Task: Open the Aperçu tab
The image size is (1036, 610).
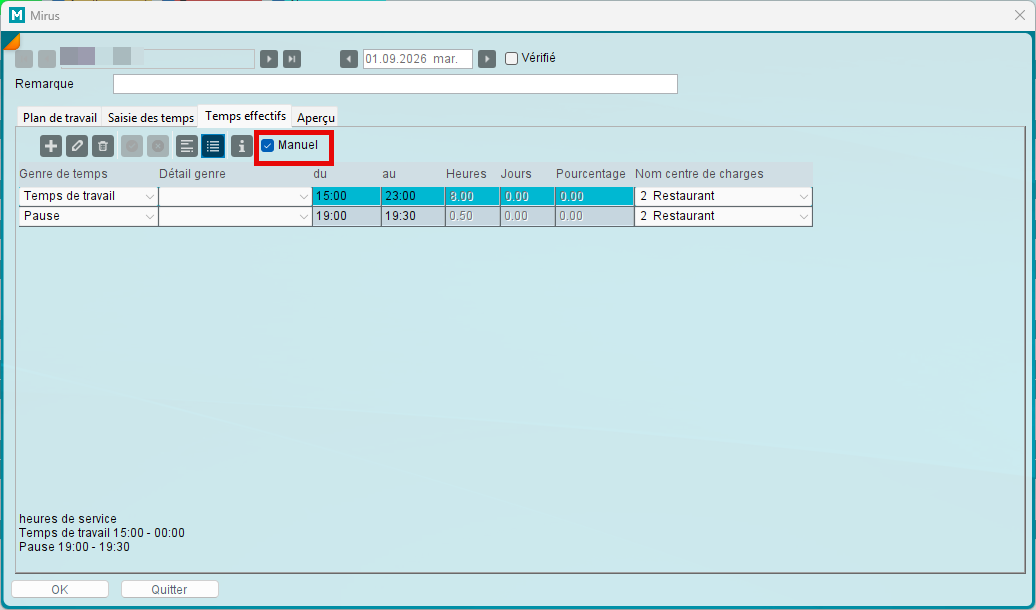Action: pos(316,118)
